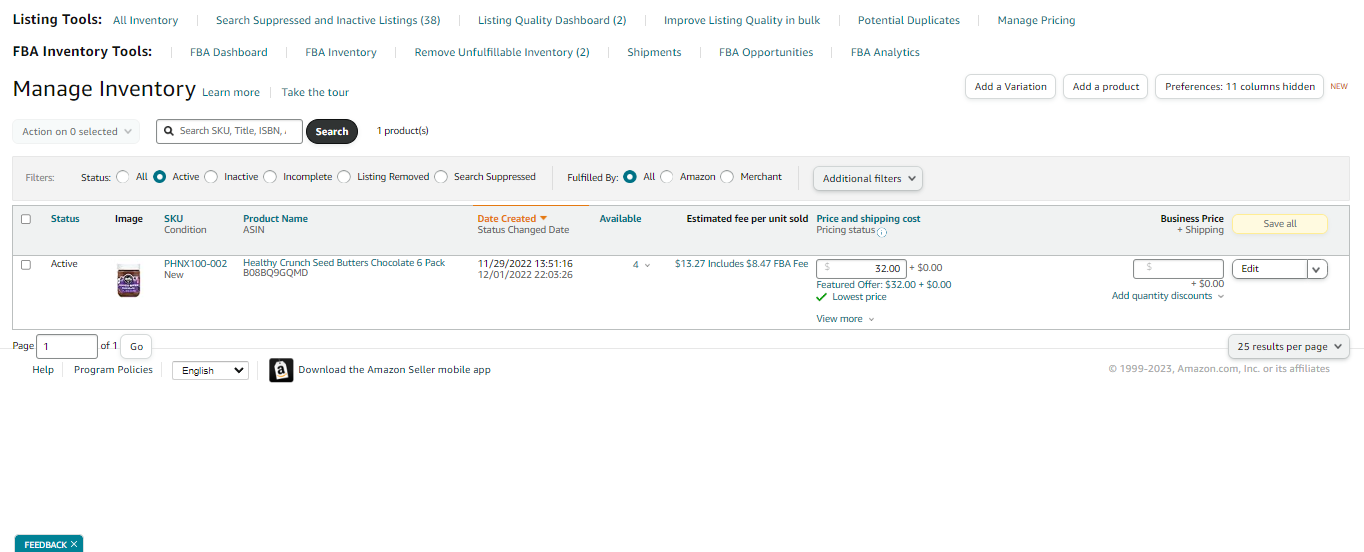Sort by Product Name column header
Screen dimensions: 1364x552
pos(275,219)
